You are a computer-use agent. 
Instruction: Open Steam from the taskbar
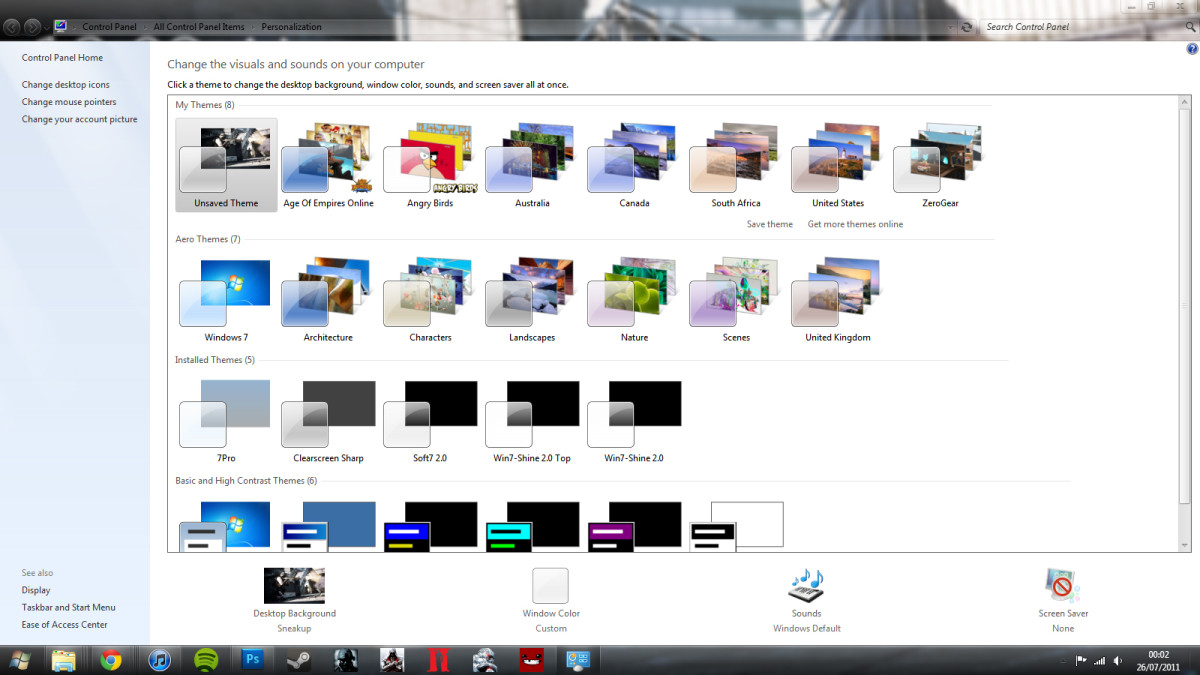[x=298, y=659]
